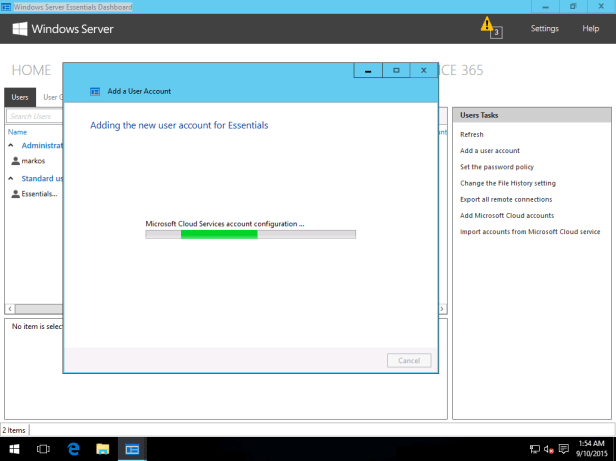Image resolution: width=616 pixels, height=461 pixels.
Task: Open the Help menu
Action: [590, 29]
